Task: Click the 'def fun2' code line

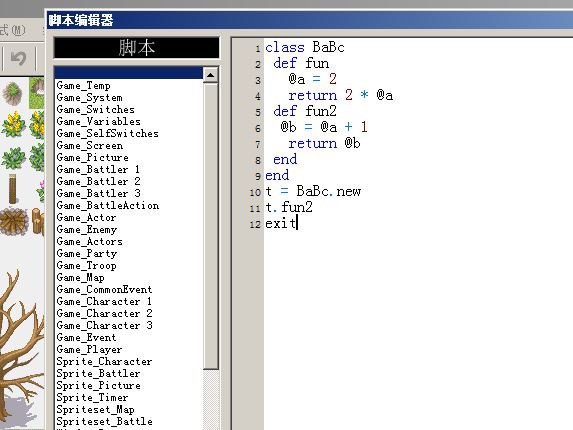Action: pos(305,111)
